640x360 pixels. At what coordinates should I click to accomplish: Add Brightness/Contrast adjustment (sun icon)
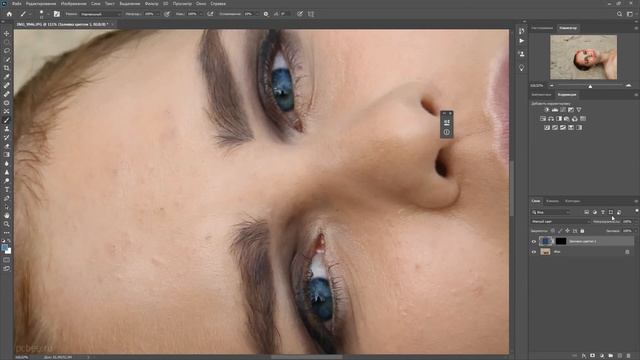coord(547,110)
